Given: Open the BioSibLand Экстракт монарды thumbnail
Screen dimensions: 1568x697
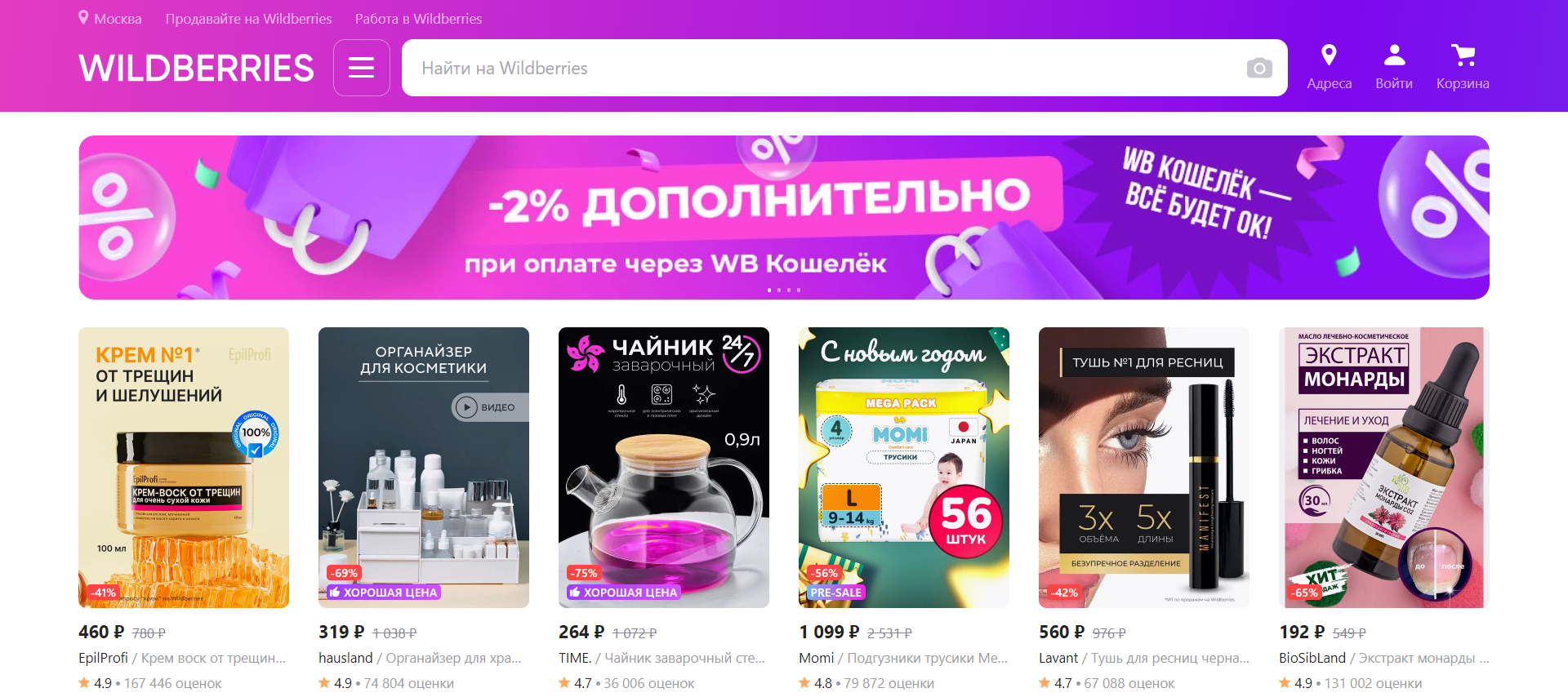Looking at the screenshot, I should tap(1384, 468).
